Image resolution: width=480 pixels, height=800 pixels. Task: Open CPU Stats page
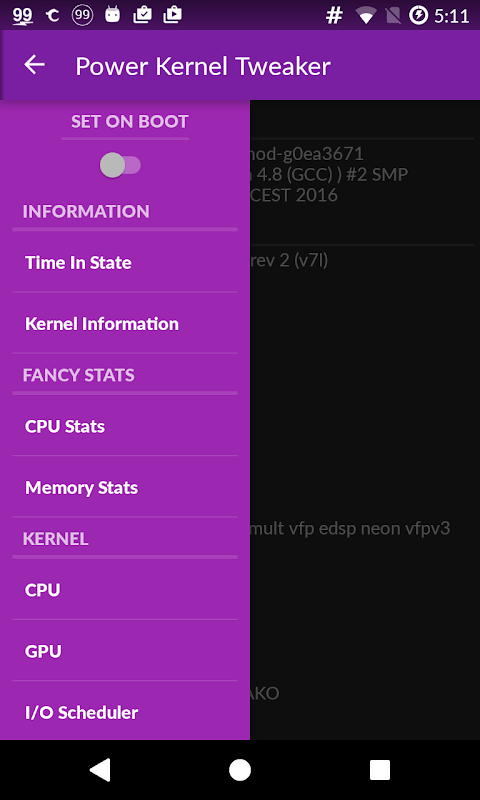click(x=125, y=426)
